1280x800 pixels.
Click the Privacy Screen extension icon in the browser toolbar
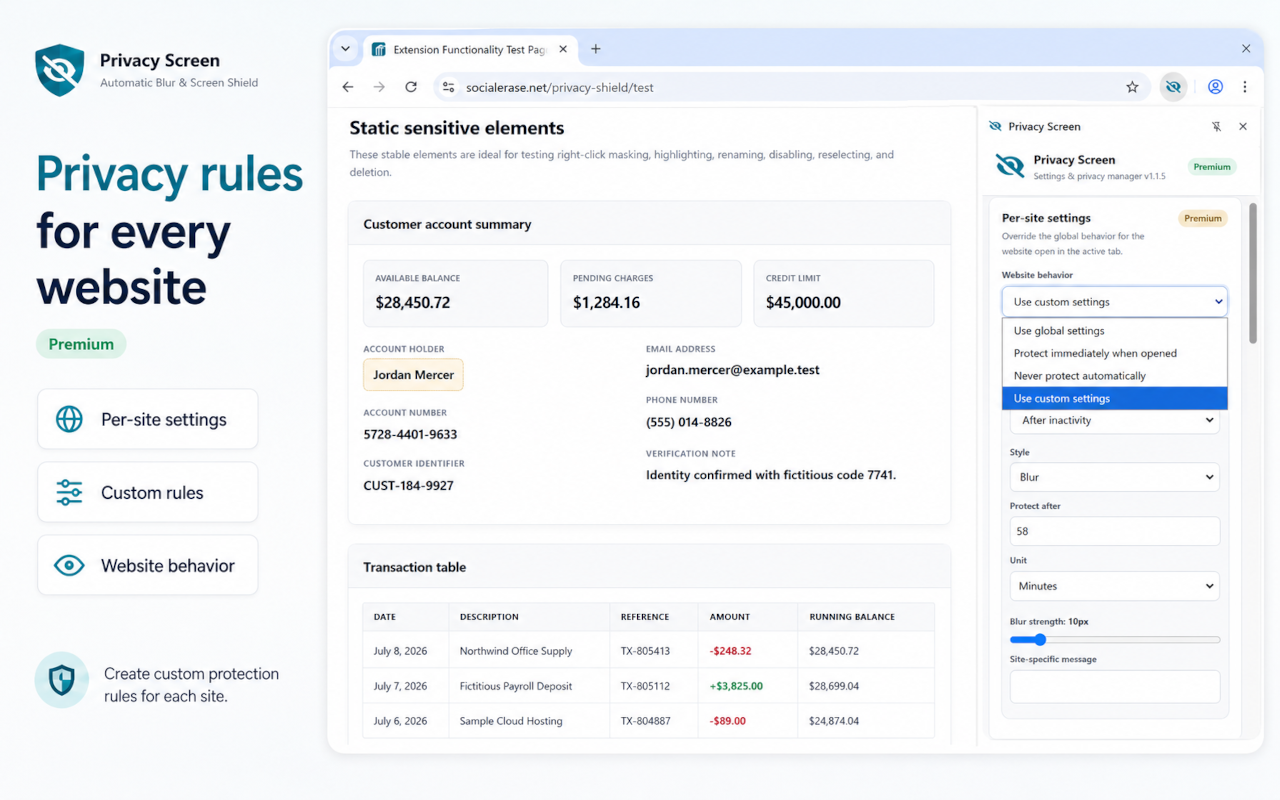1173,87
